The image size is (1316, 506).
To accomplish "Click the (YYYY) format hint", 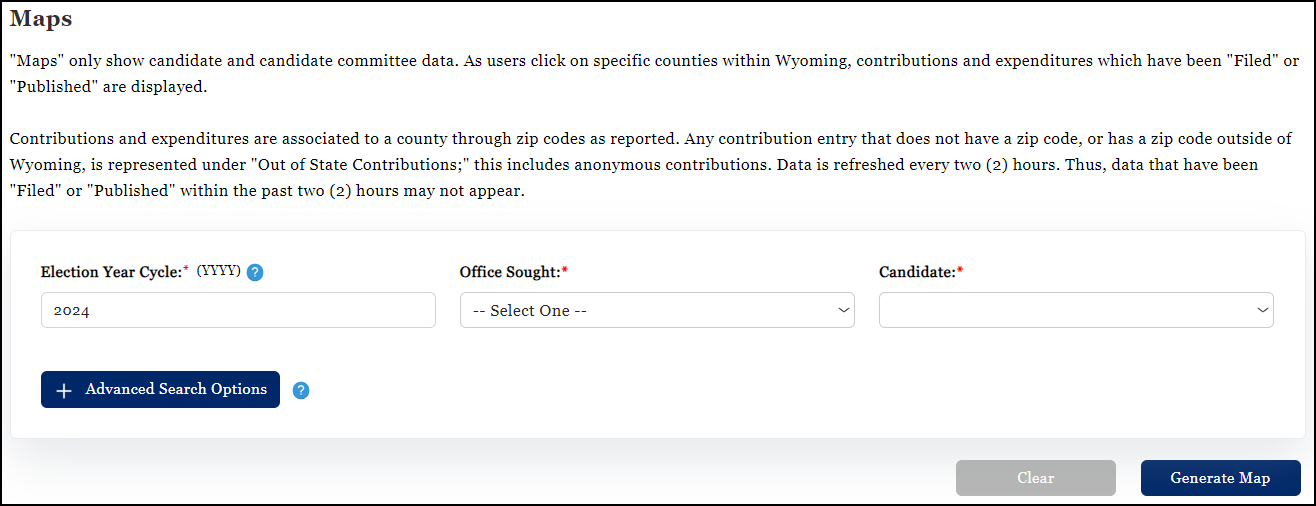I will tap(219, 271).
